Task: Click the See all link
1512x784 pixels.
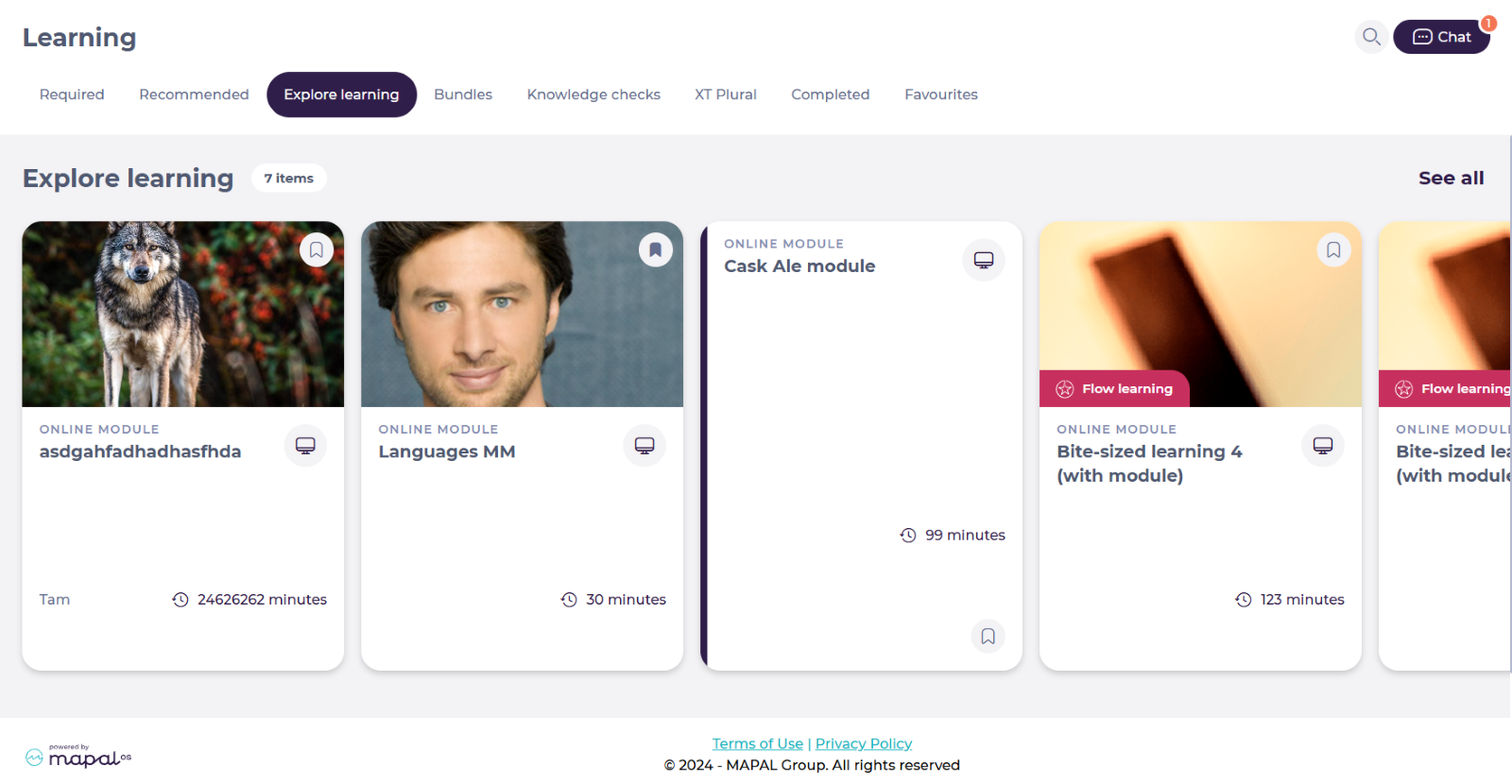Action: point(1451,178)
